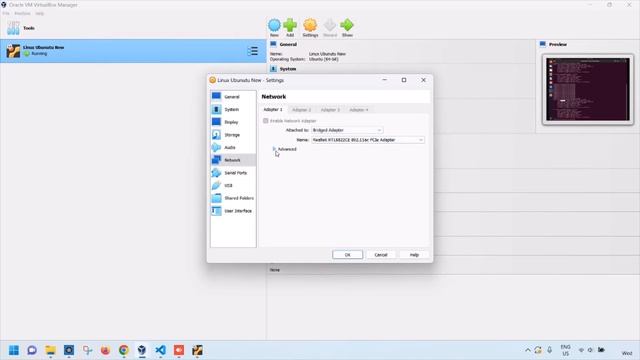Open the Help menu in VirtualBox Manager
Screen dimensions: 640x360
coord(39,13)
